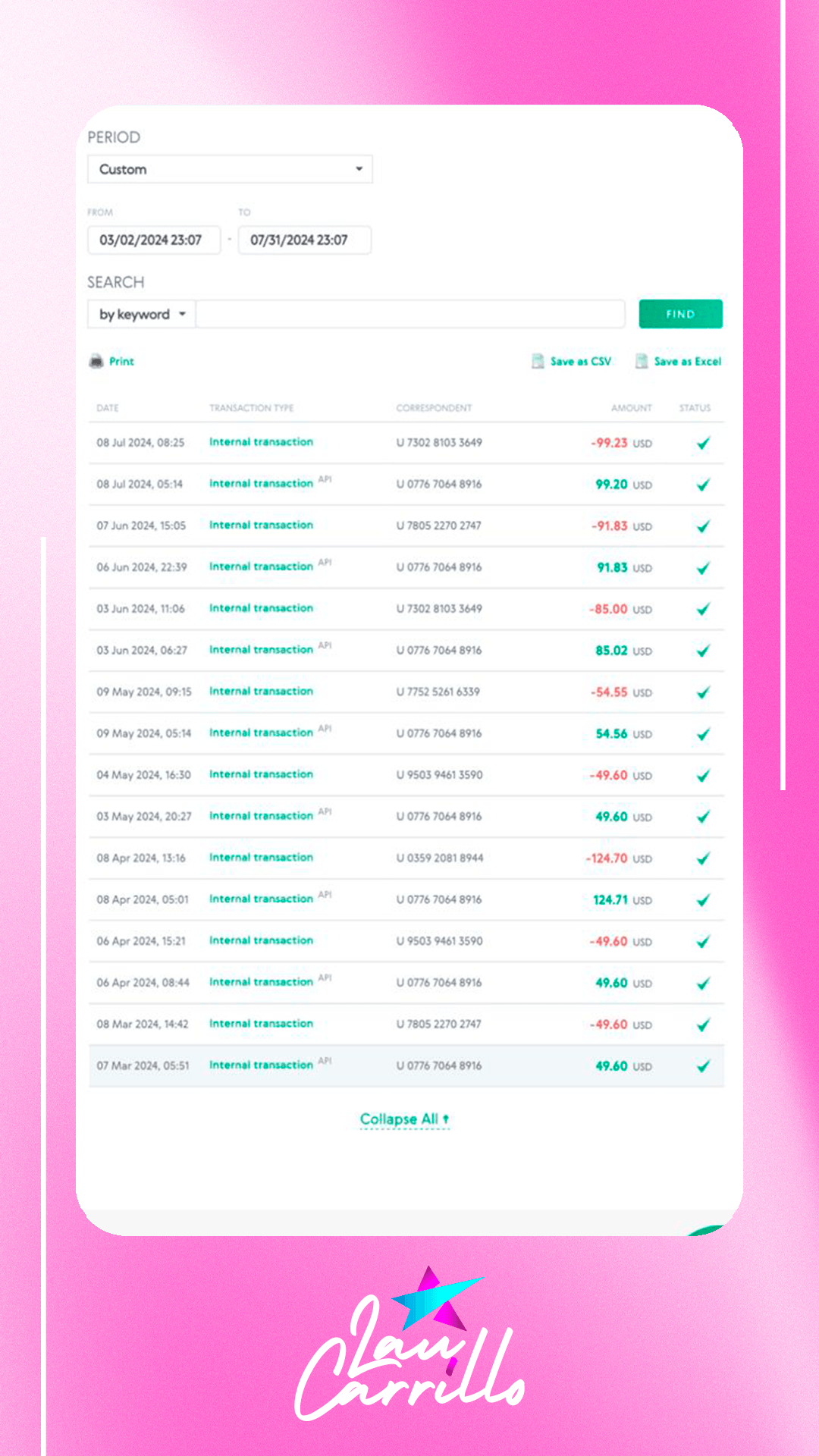Open Internal transaction dated 06 Apr 08:44
Image resolution: width=819 pixels, height=1456 pixels.
point(261,982)
